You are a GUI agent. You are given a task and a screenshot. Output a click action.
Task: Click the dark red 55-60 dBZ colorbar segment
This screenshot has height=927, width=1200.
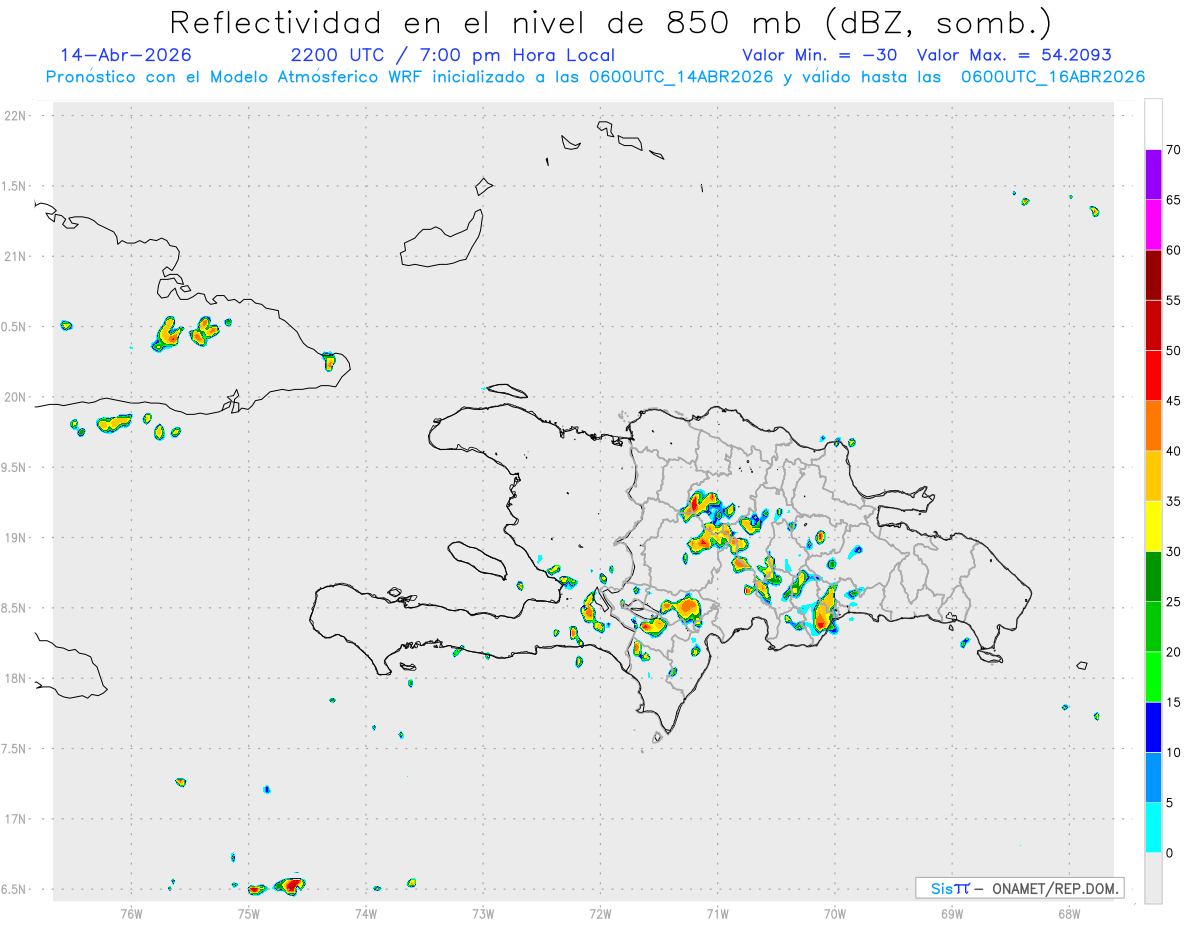[x=1153, y=275]
